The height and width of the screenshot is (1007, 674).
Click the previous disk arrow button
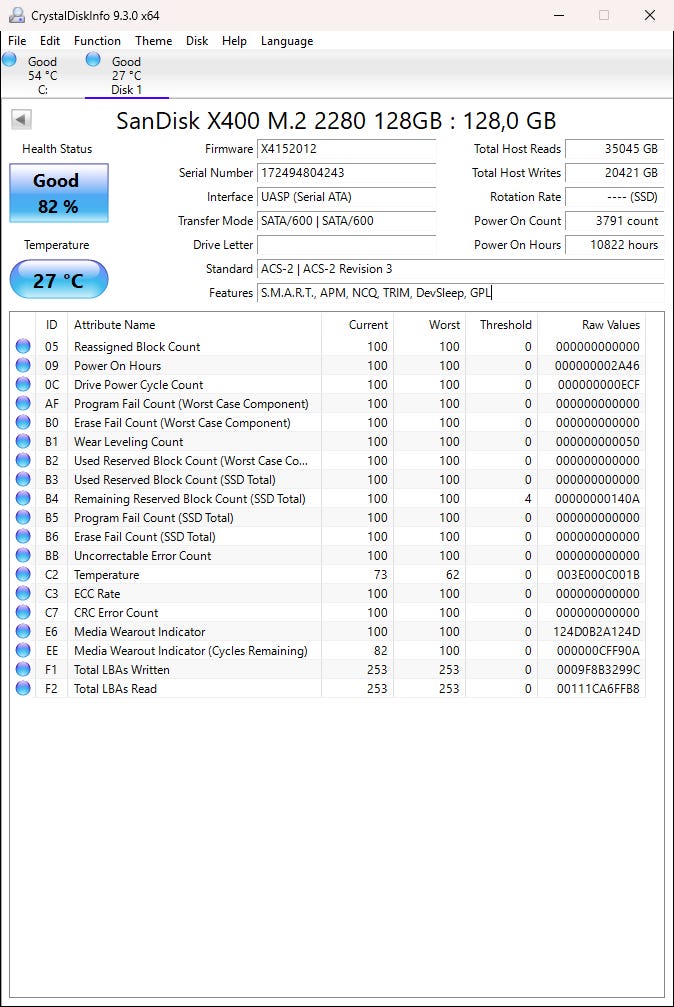tap(21, 119)
